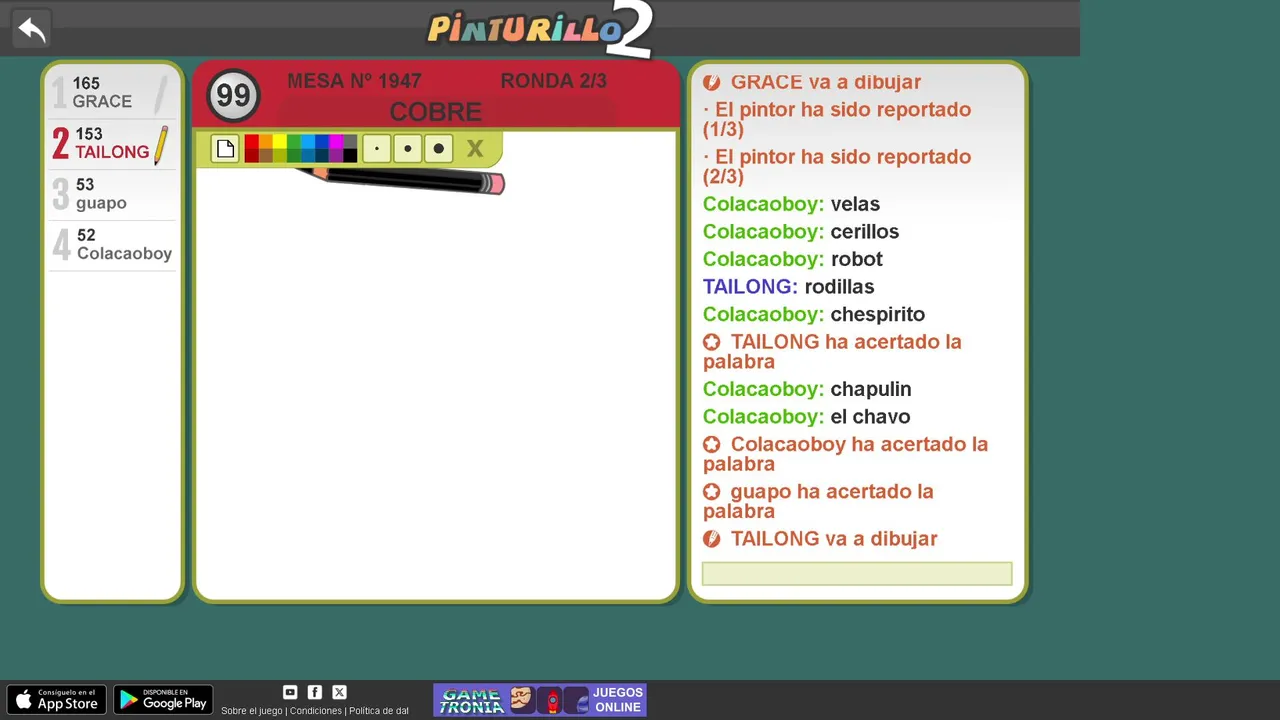Click chat message 'Colacaoboy: velas'
Viewport: 1280px width, 720px height.
(792, 204)
